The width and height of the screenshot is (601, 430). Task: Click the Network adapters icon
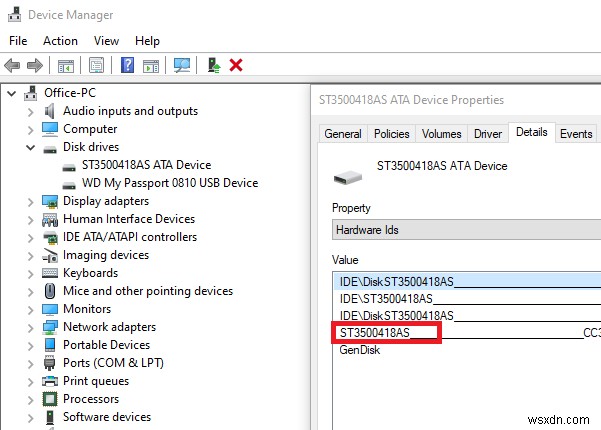[x=50, y=327]
